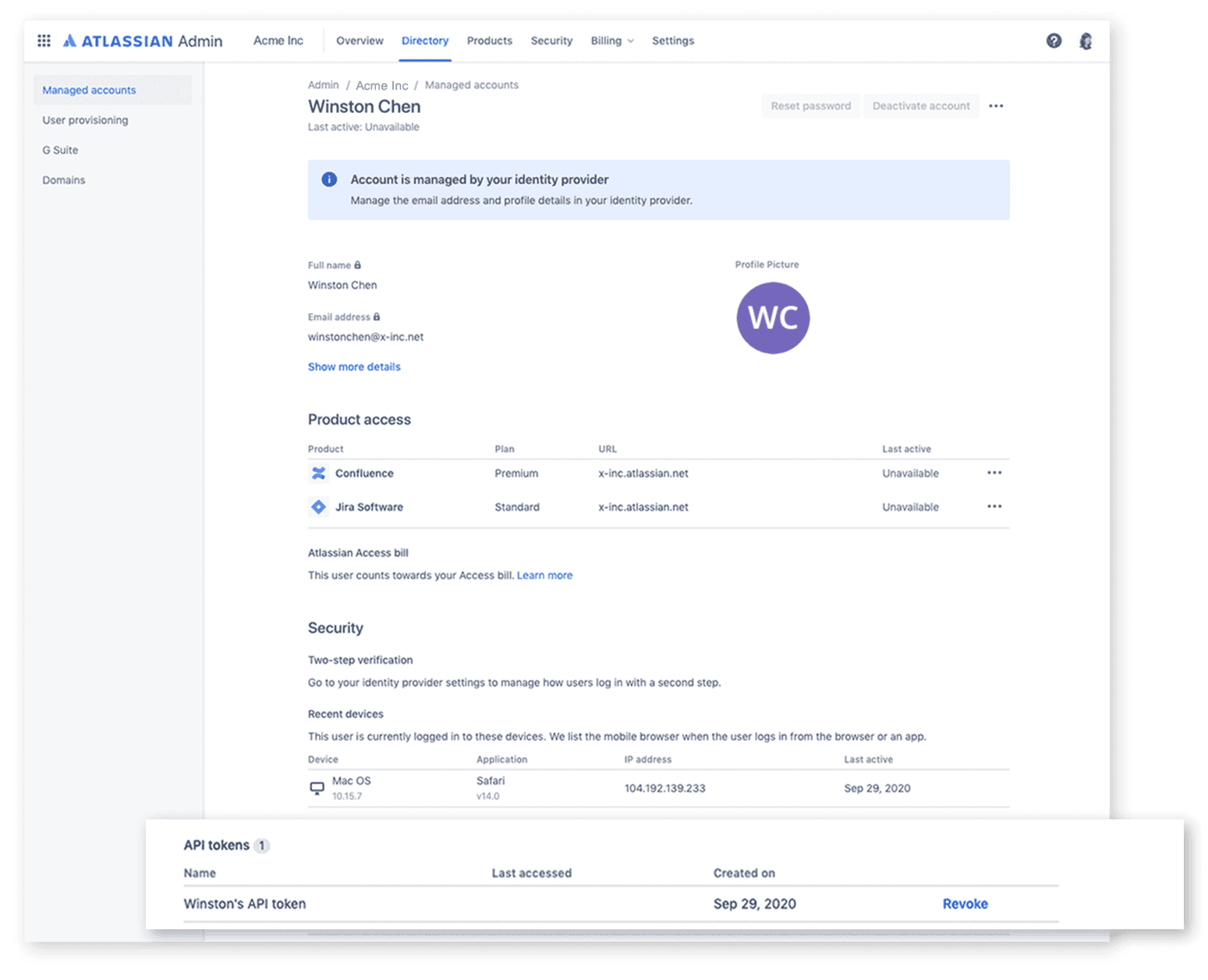This screenshot has height=980, width=1208.
Task: Click the Jira Software x-inc.atlassian.net URL
Action: click(x=643, y=507)
